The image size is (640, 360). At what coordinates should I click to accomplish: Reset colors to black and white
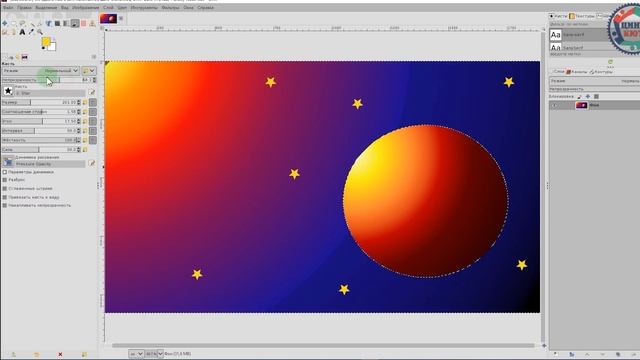43,48
